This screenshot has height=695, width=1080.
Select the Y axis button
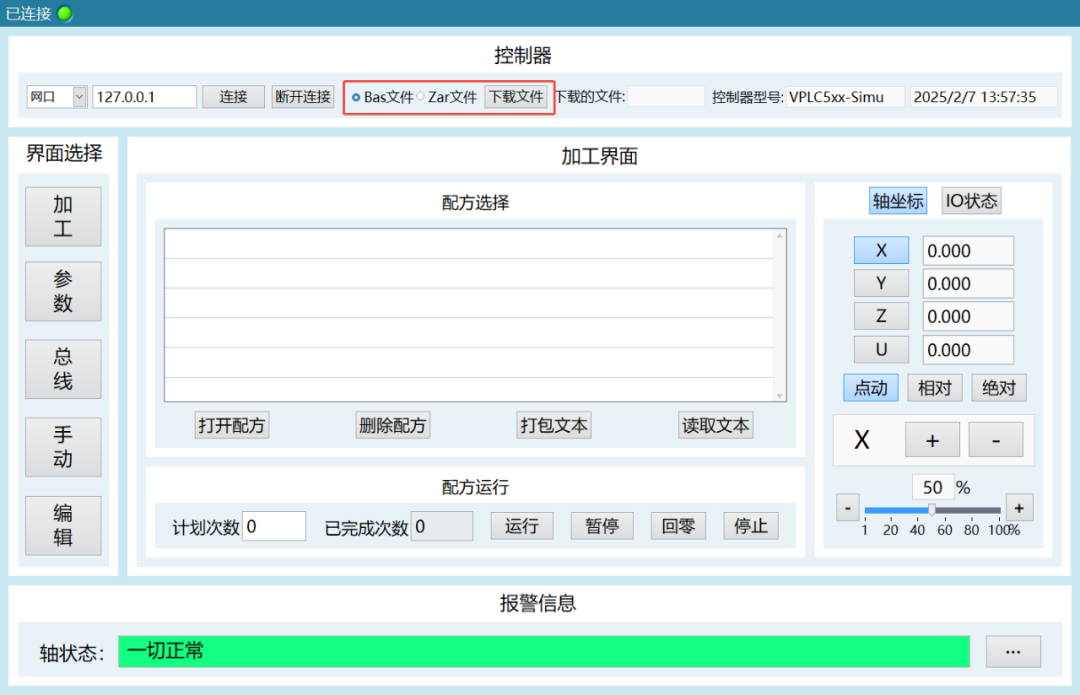coord(881,283)
